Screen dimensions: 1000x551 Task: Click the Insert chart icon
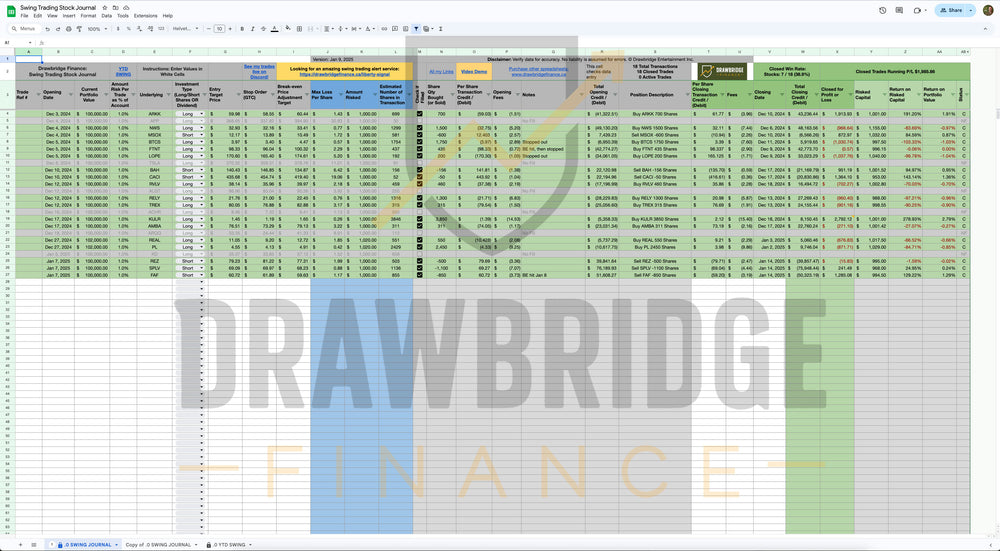pyautogui.click(x=406, y=29)
